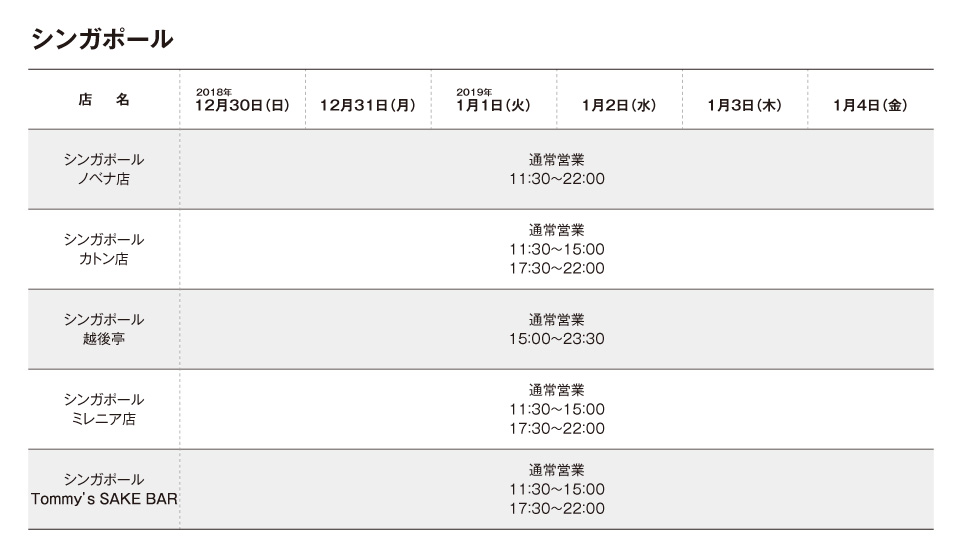Click the 1月3日(木) date header
This screenshot has width=960, height=544.
[x=744, y=105]
